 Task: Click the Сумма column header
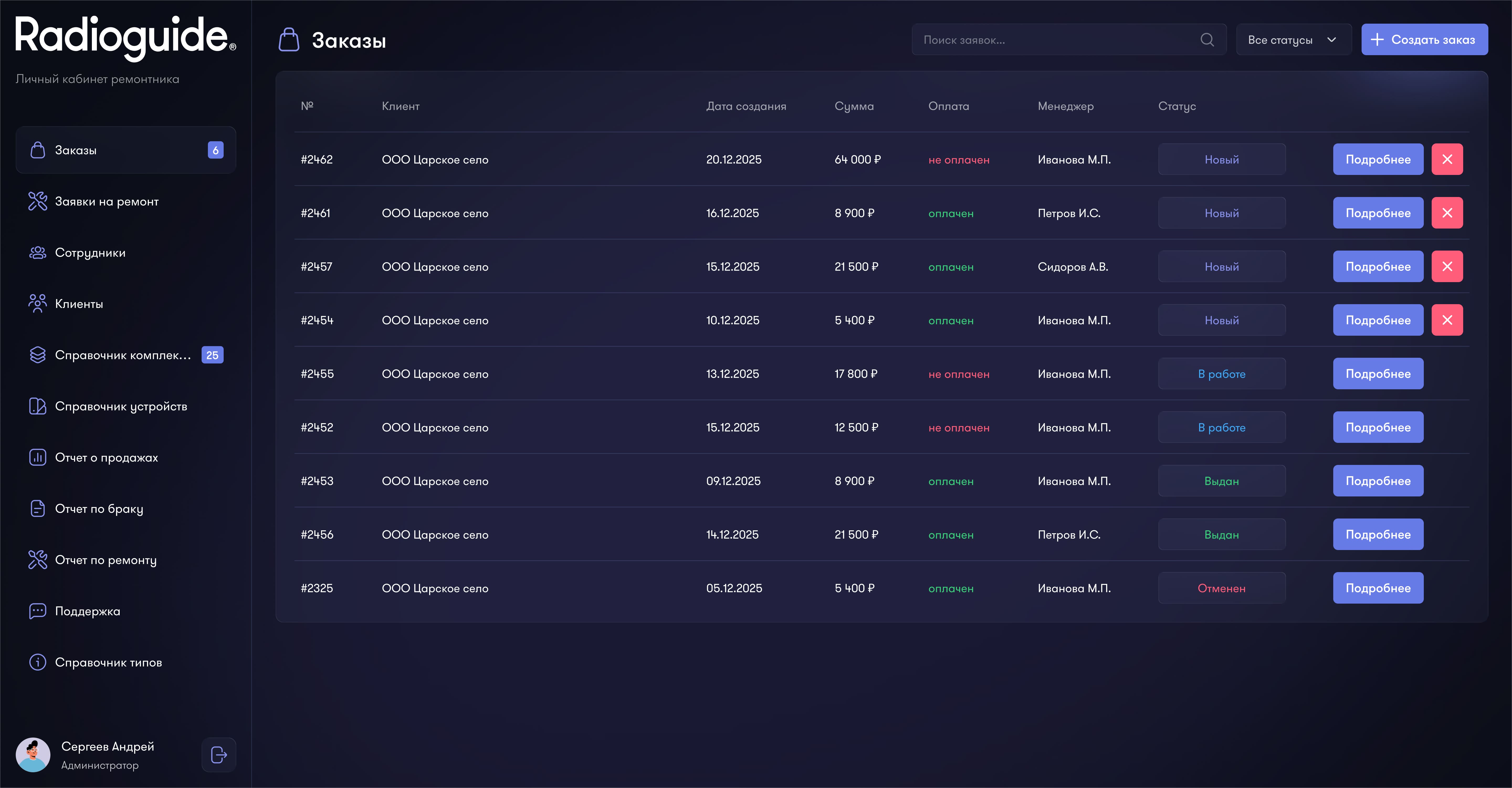coord(854,106)
